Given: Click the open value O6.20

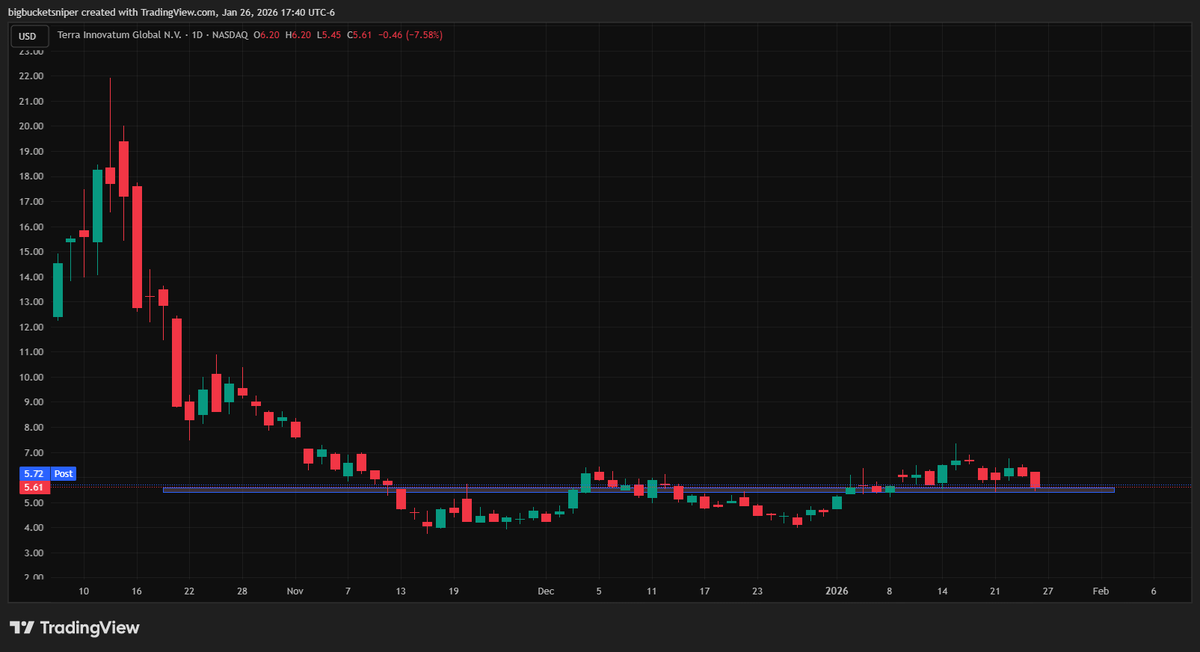Looking at the screenshot, I should tap(265, 35).
